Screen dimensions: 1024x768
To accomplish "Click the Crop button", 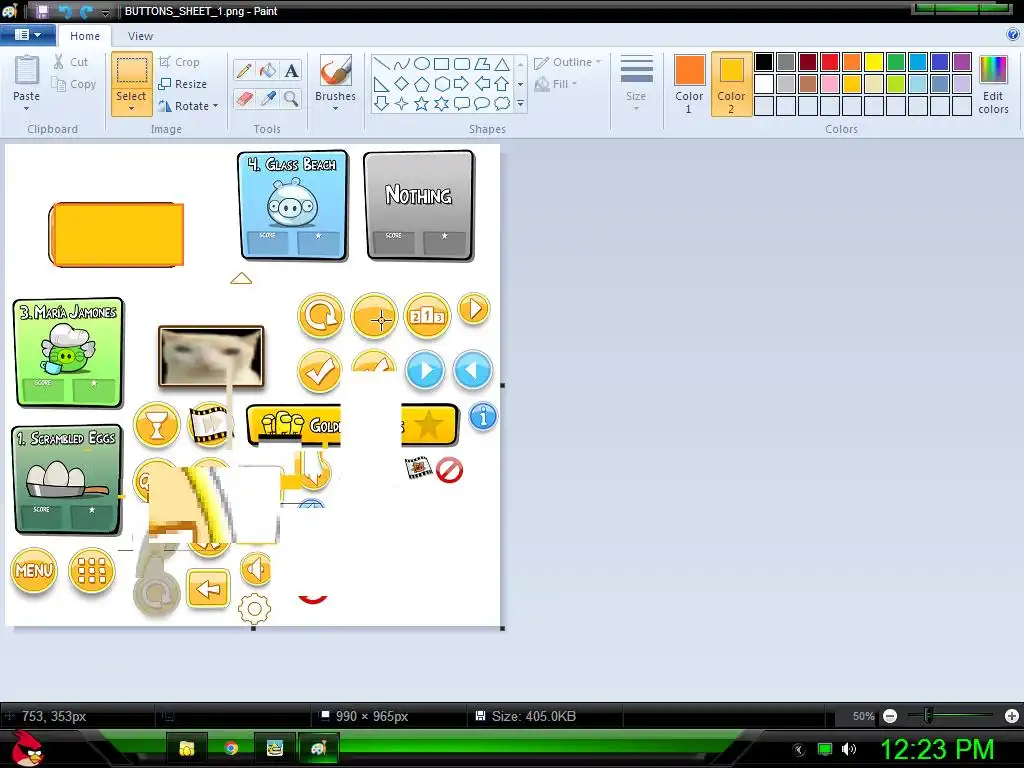I will coord(179,62).
